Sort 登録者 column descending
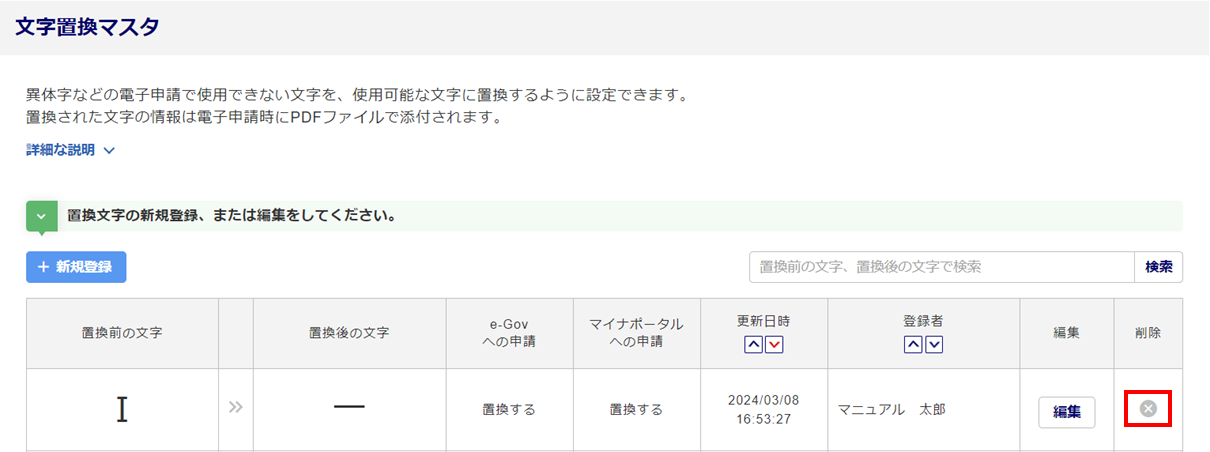1210x452 pixels. click(934, 345)
